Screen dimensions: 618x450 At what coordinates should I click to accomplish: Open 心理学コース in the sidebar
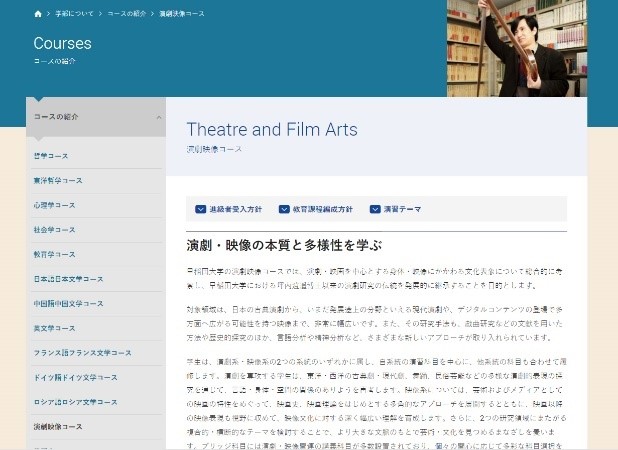pyautogui.click(x=54, y=205)
